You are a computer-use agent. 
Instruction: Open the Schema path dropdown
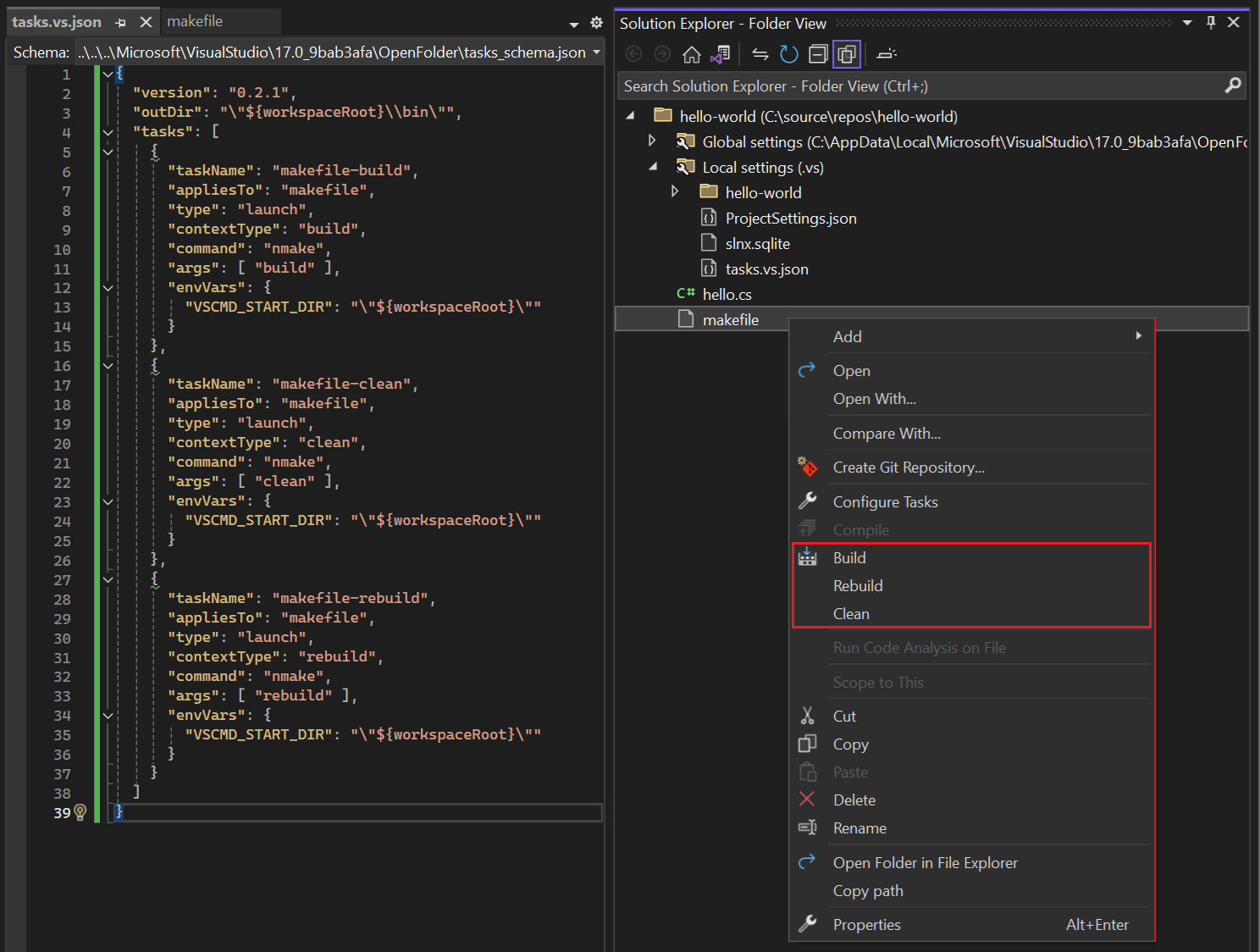pyautogui.click(x=596, y=53)
